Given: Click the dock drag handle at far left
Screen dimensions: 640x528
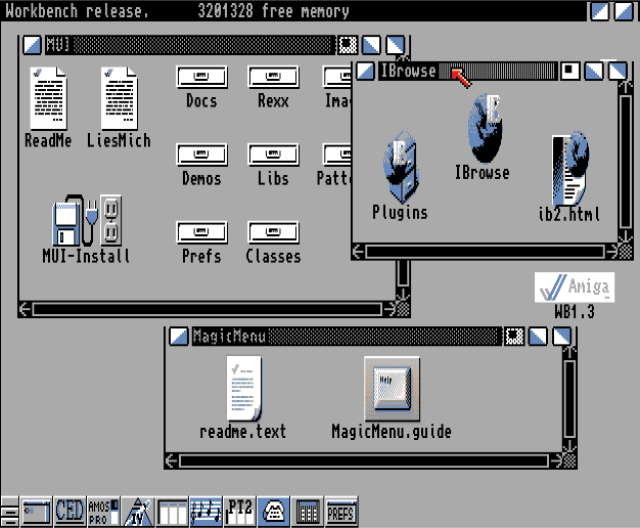Looking at the screenshot, I should pos(9,511).
